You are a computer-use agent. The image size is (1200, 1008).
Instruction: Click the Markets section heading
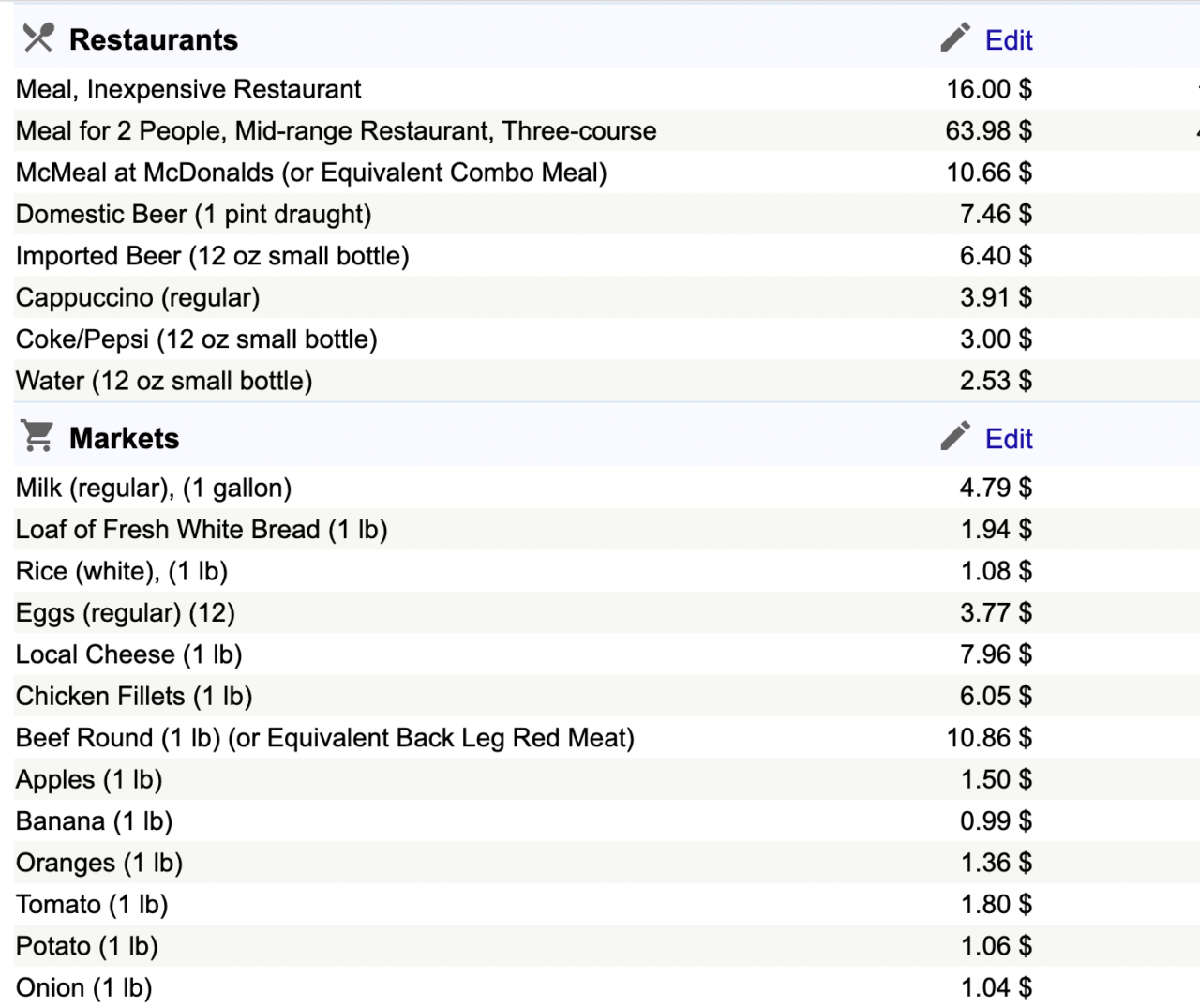pyautogui.click(x=124, y=439)
